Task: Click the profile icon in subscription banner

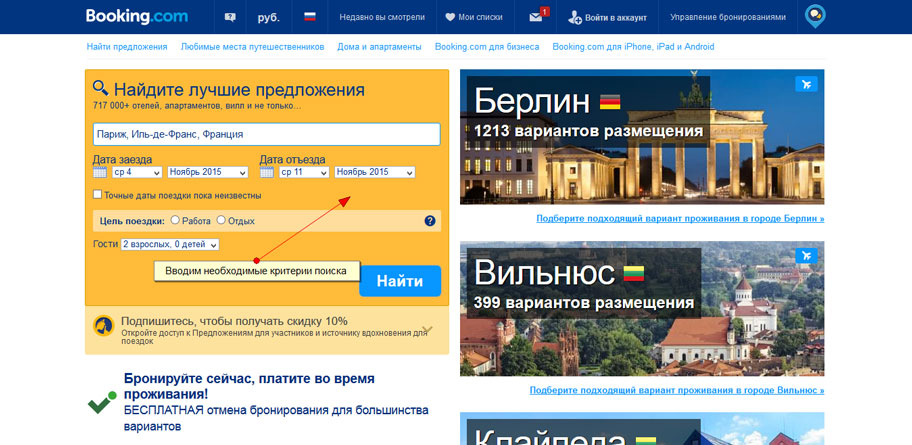Action: [x=104, y=326]
